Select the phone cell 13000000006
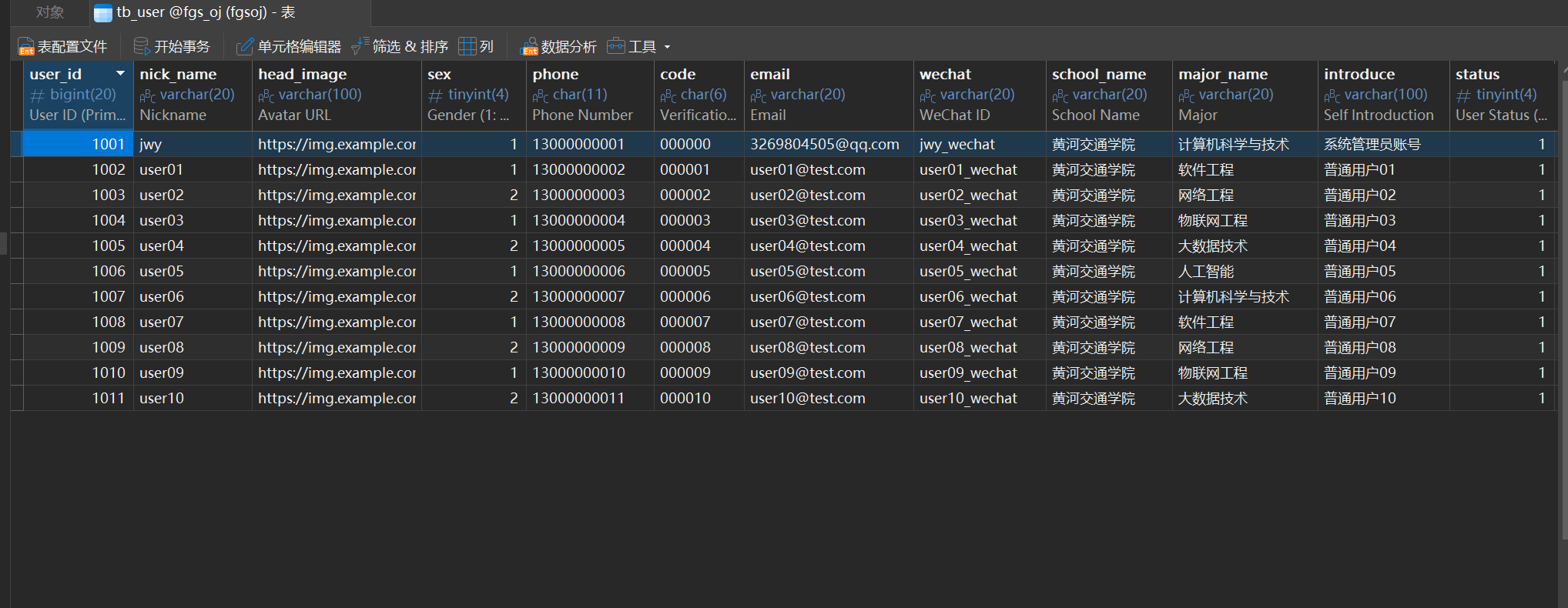The height and width of the screenshot is (608, 1568). click(590, 272)
